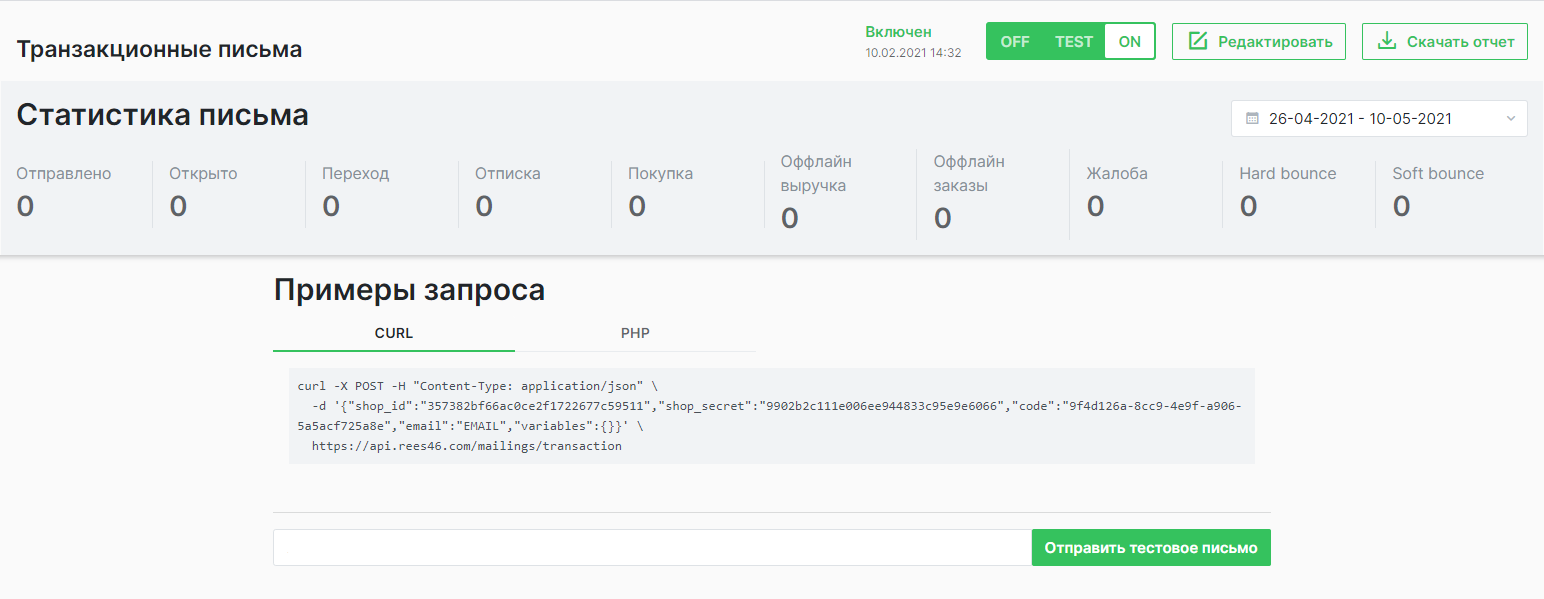
Task: Select the edit pencil icon
Action: (1198, 41)
